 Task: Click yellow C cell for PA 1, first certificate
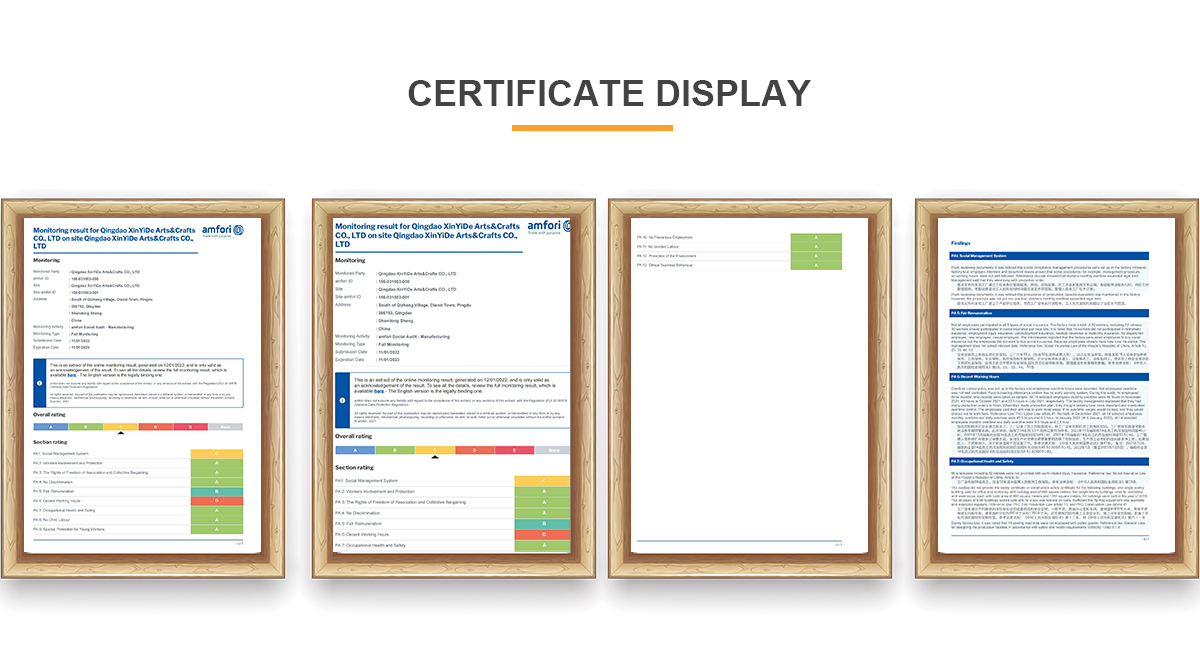click(x=217, y=453)
